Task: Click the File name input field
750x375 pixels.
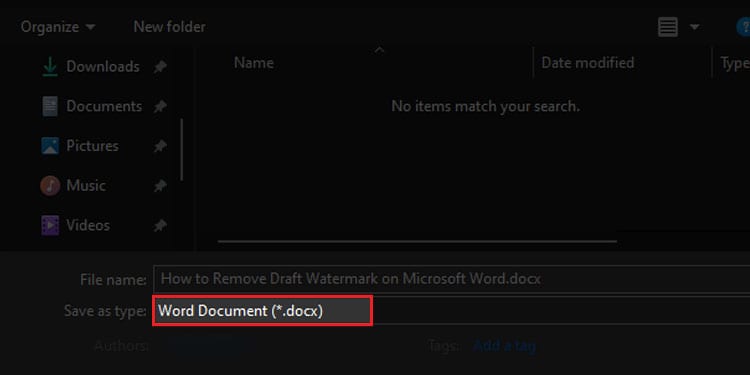Action: click(451, 279)
